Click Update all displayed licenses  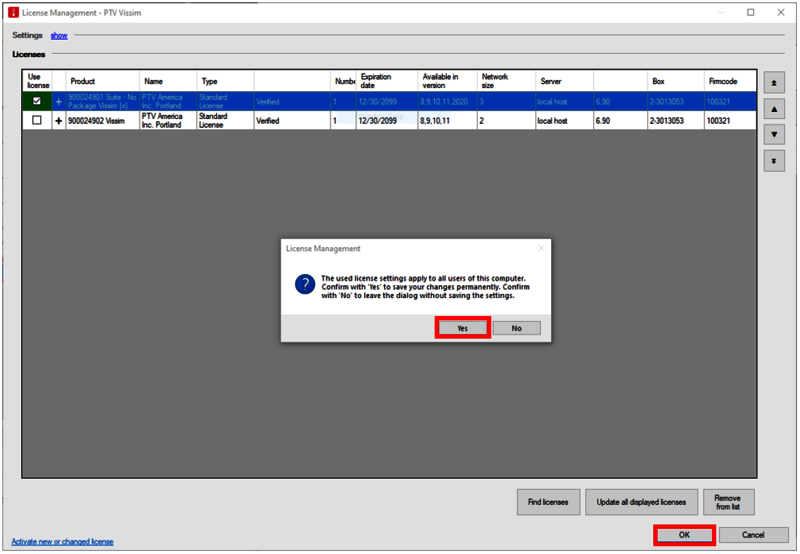coord(640,502)
